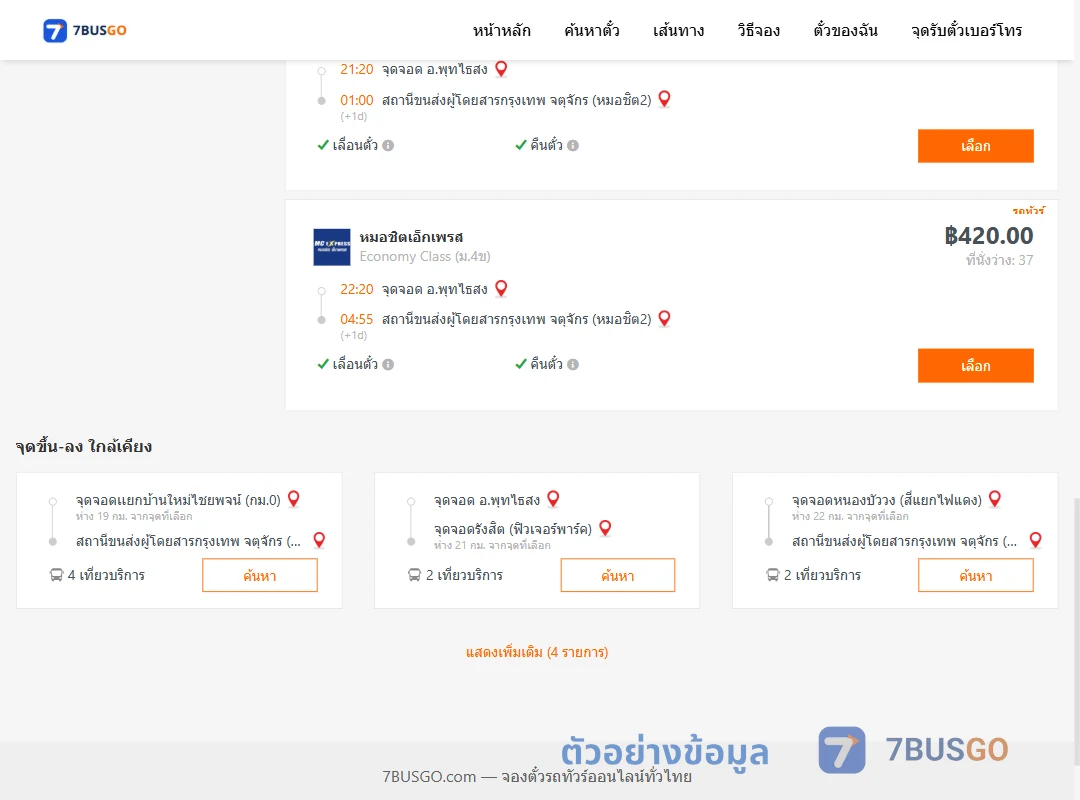Search trips from จุดจอดหนองบัวง with ค้นหา

pos(975,575)
